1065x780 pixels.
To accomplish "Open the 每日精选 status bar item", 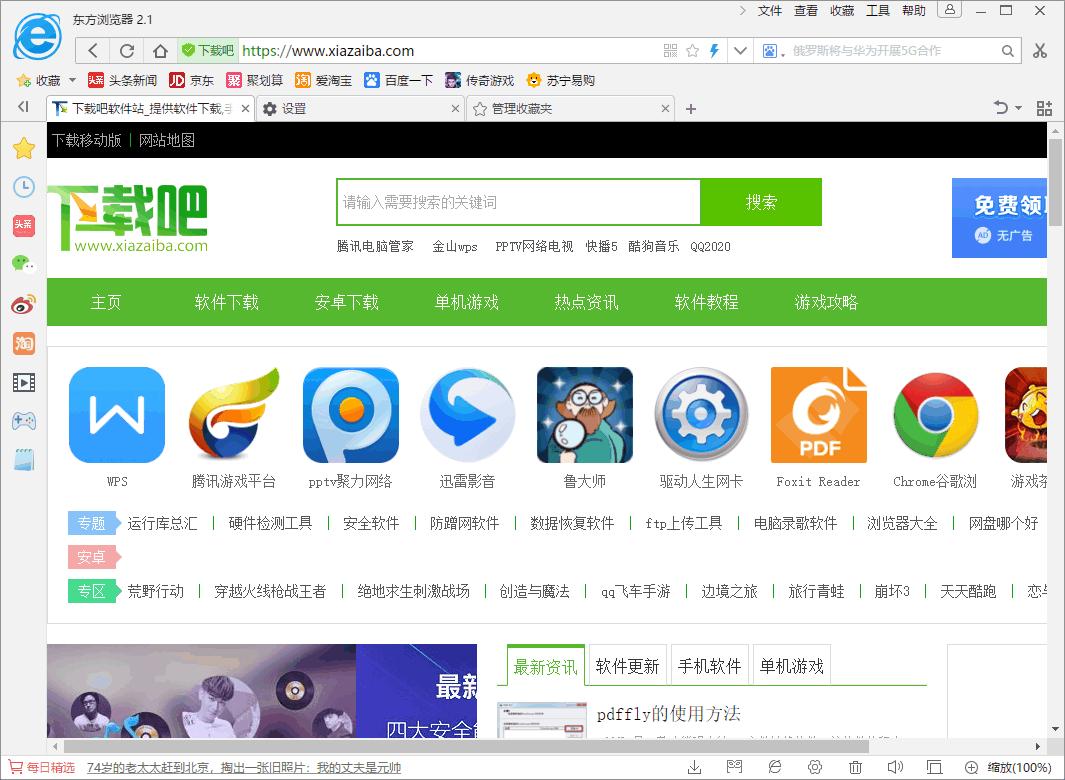I will (x=42, y=768).
